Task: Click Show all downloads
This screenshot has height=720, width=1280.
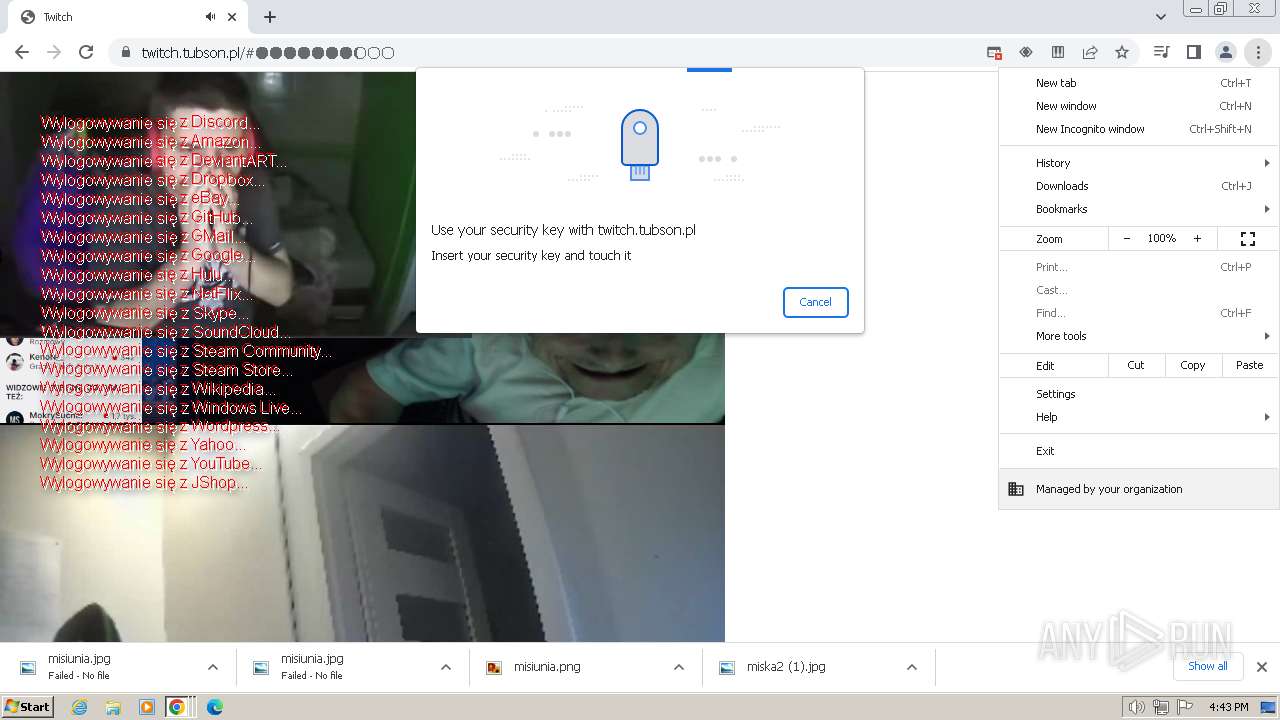Action: click(1208, 666)
